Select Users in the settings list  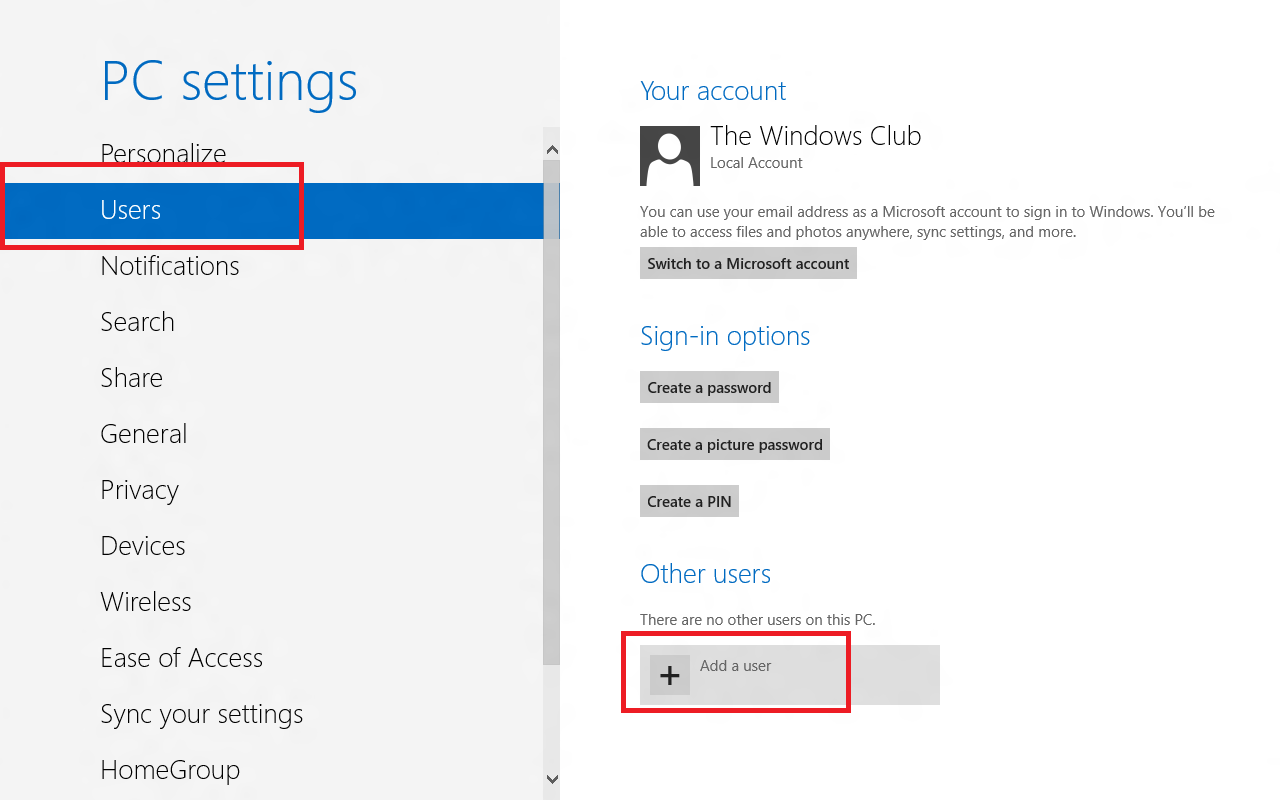click(x=131, y=210)
